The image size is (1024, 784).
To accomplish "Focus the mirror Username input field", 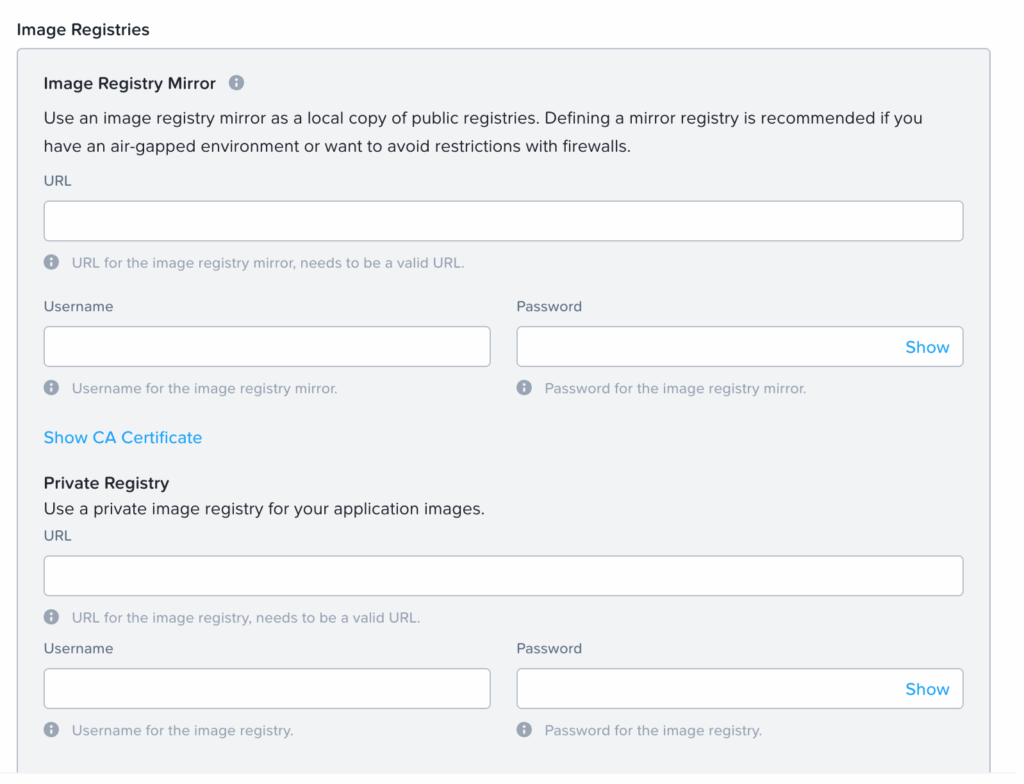I will coord(267,346).
